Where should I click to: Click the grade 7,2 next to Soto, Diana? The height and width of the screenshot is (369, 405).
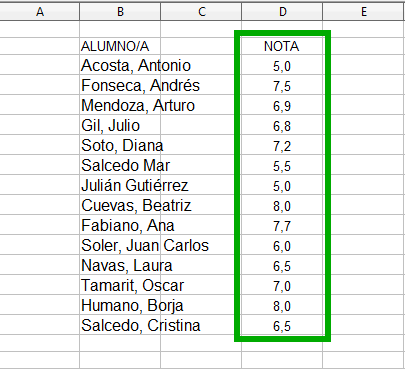[x=282, y=145]
